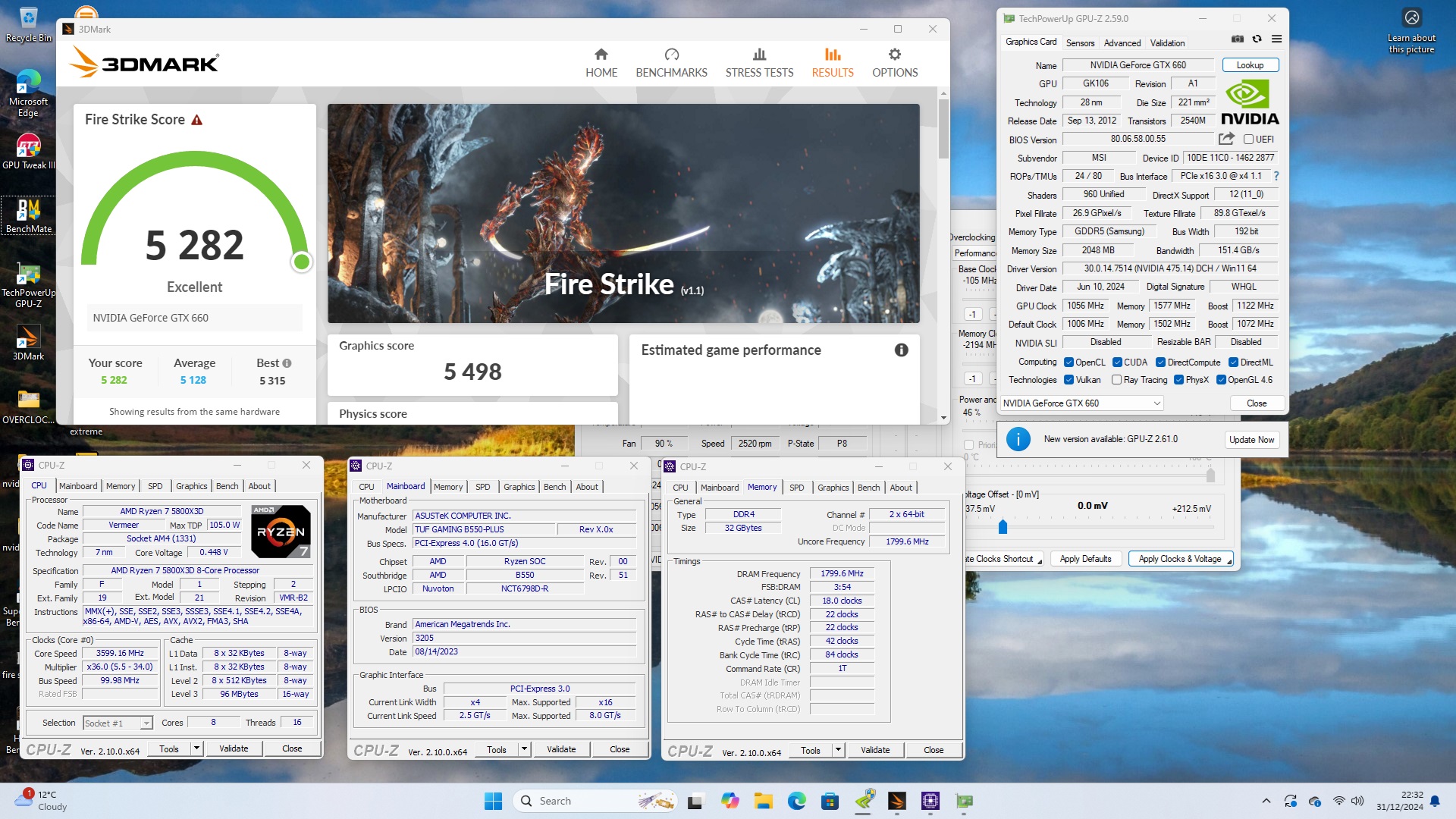Image resolution: width=1456 pixels, height=819 pixels.
Task: Open the 3DMark OPTIONS tab
Action: pyautogui.click(x=895, y=63)
